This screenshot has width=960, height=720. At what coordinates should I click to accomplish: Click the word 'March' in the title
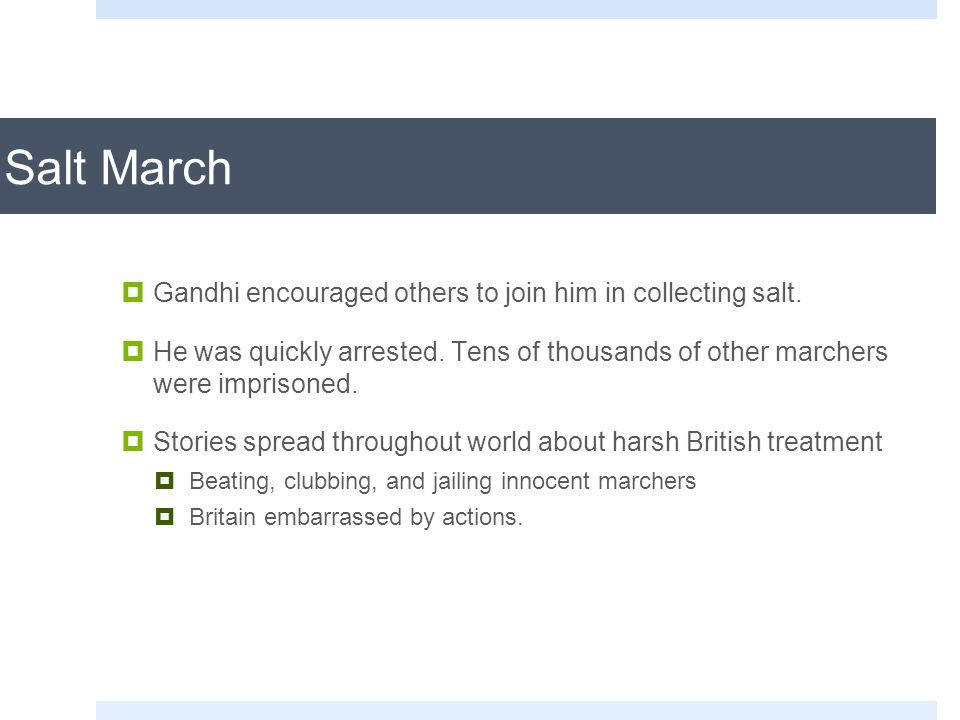pos(166,167)
